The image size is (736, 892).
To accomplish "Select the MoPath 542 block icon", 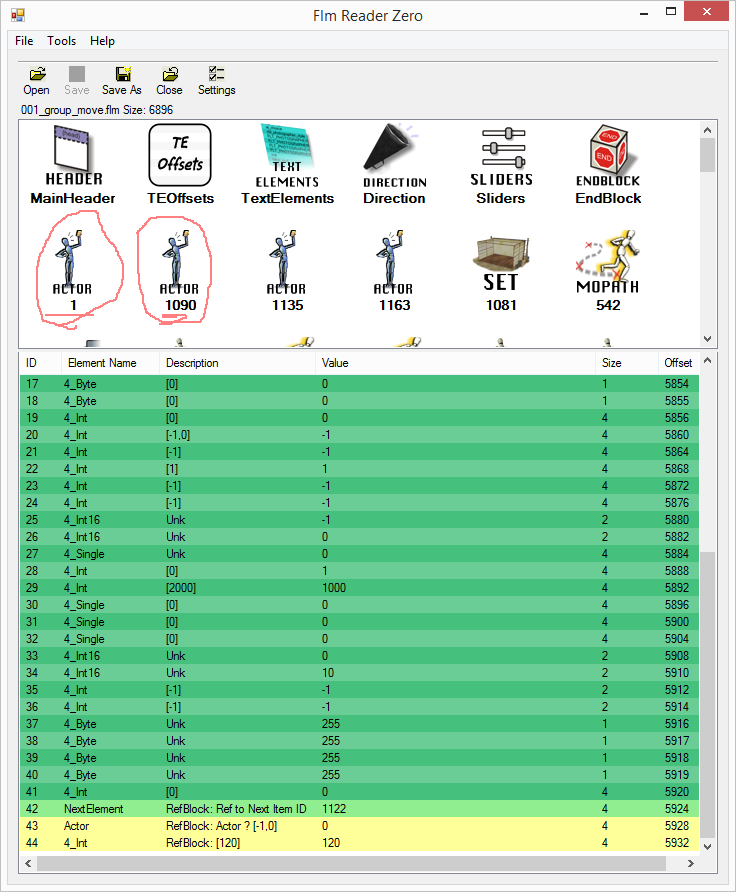I will (608, 271).
